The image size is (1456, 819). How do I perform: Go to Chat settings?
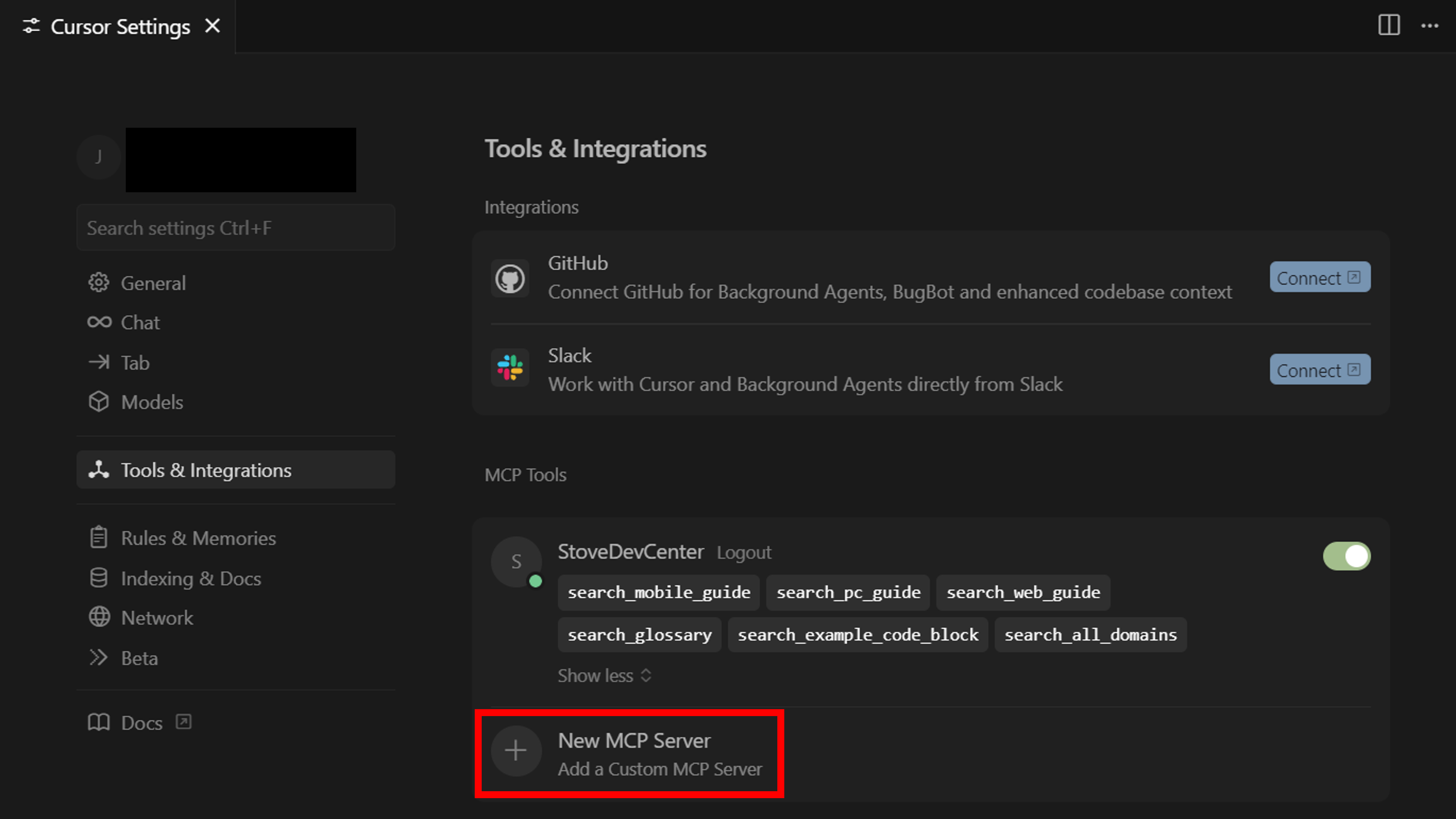(236, 323)
